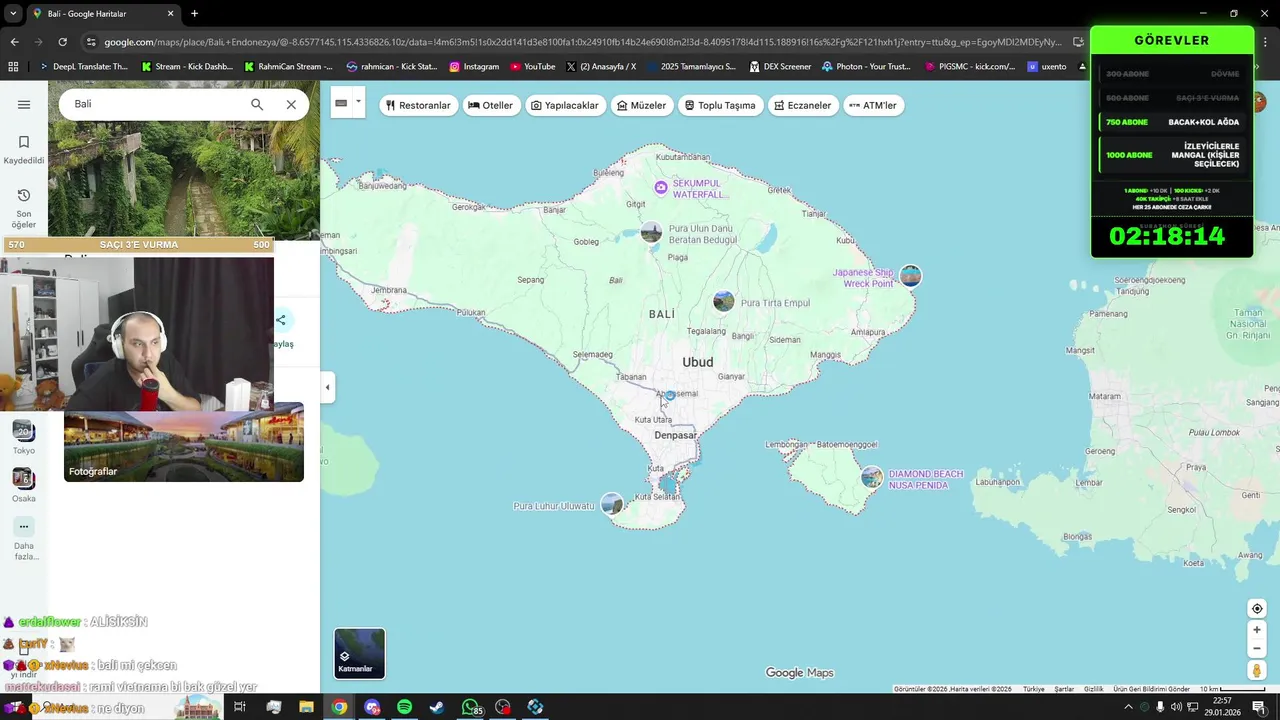Image resolution: width=1280 pixels, height=720 pixels.
Task: Open the Fotoğraflar photo thumbnail
Action: (x=184, y=442)
